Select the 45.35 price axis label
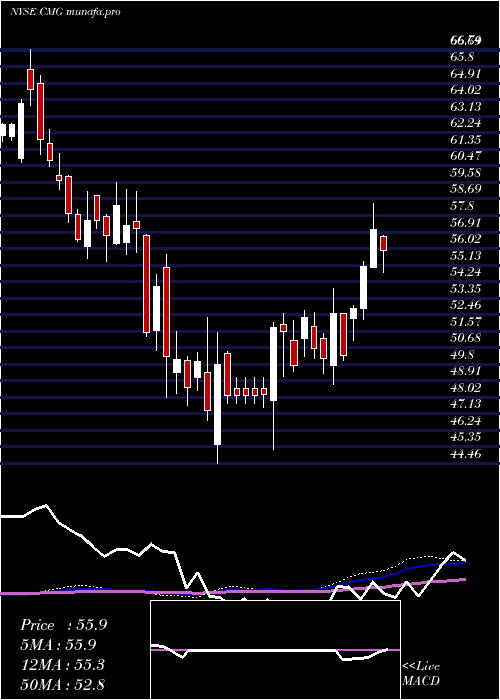 (466, 437)
